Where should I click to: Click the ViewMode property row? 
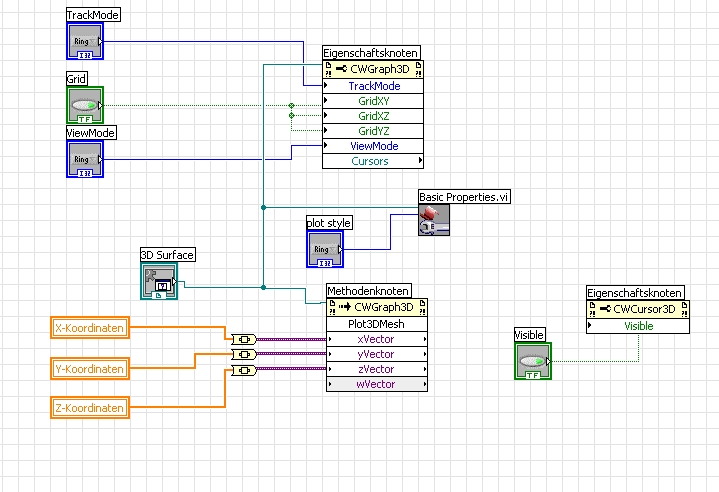coord(373,146)
